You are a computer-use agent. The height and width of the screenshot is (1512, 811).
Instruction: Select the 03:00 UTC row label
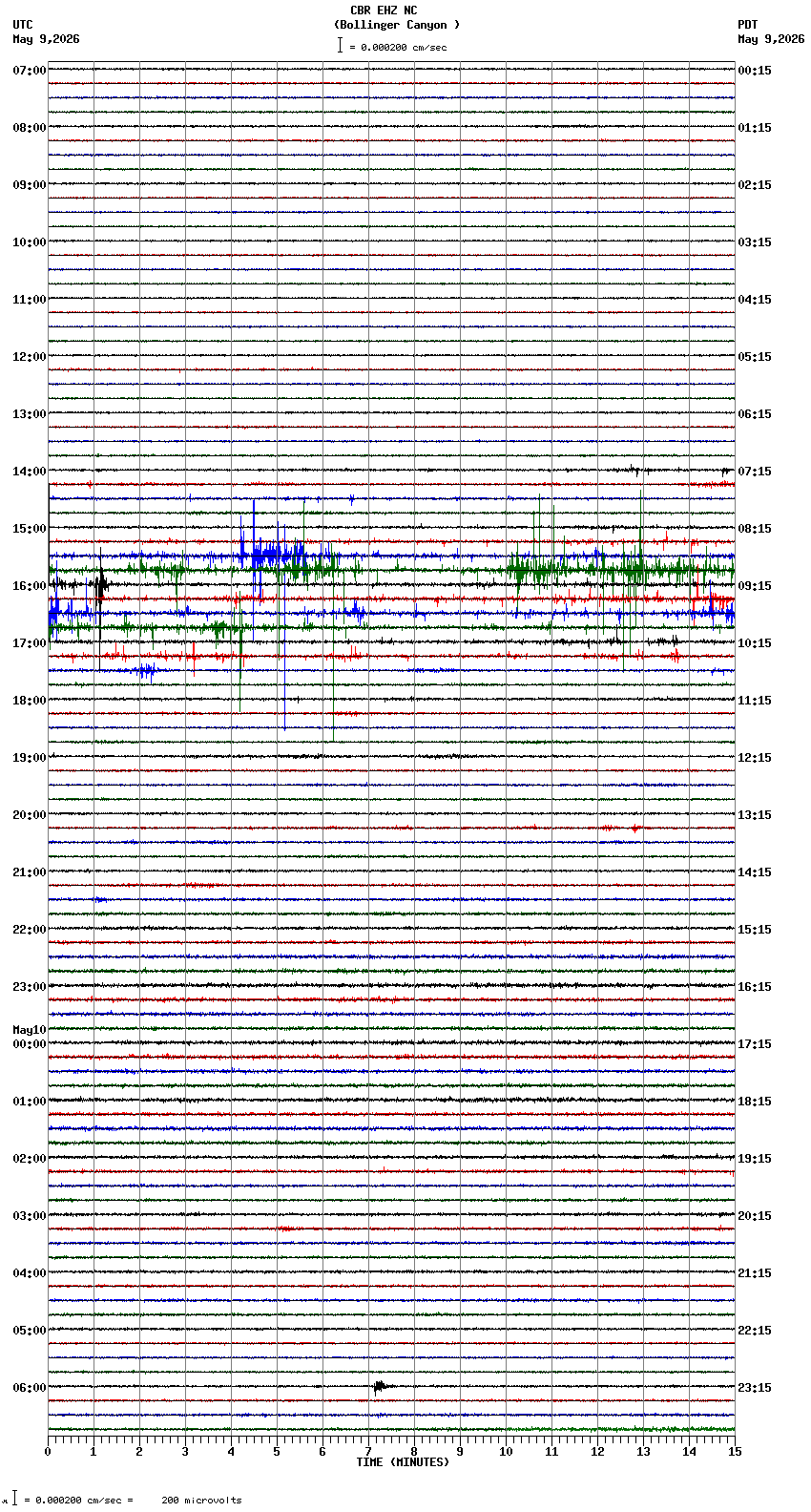(30, 1216)
